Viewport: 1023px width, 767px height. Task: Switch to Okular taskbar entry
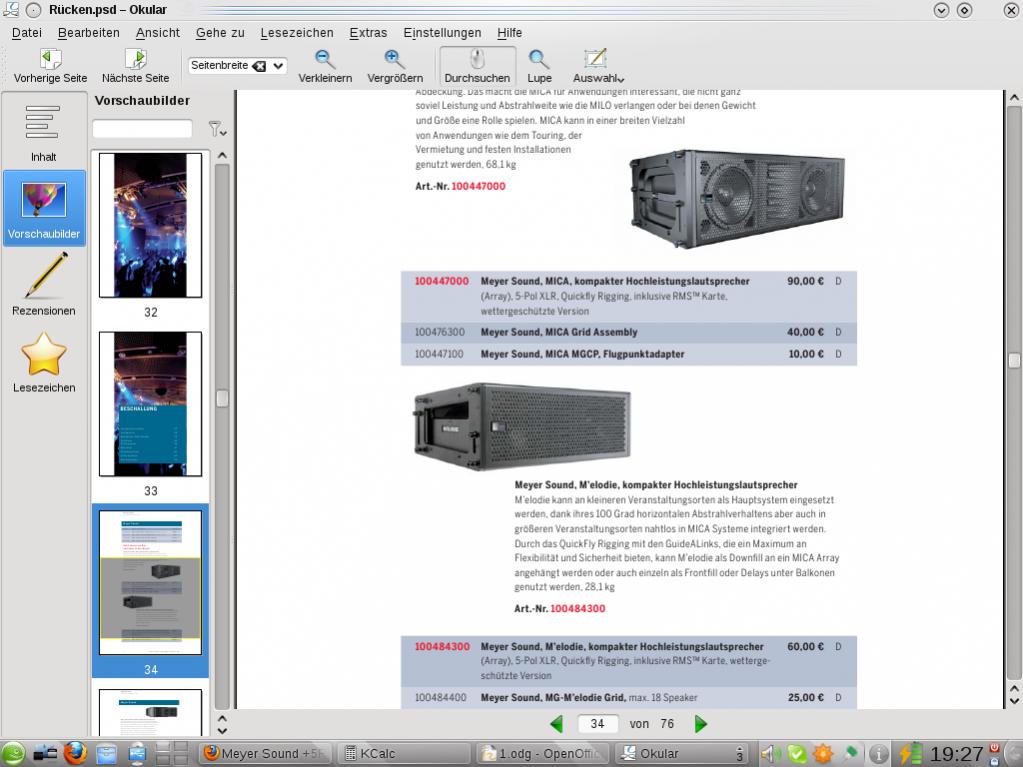[x=681, y=754]
